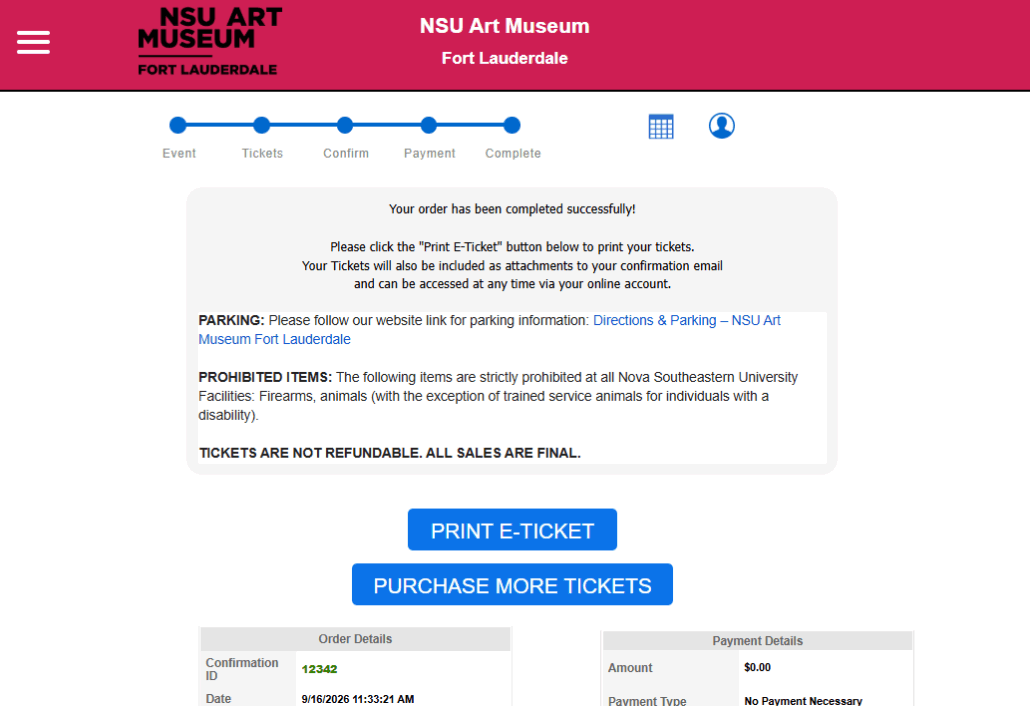
Task: Click the Payment Type label
Action: click(647, 701)
